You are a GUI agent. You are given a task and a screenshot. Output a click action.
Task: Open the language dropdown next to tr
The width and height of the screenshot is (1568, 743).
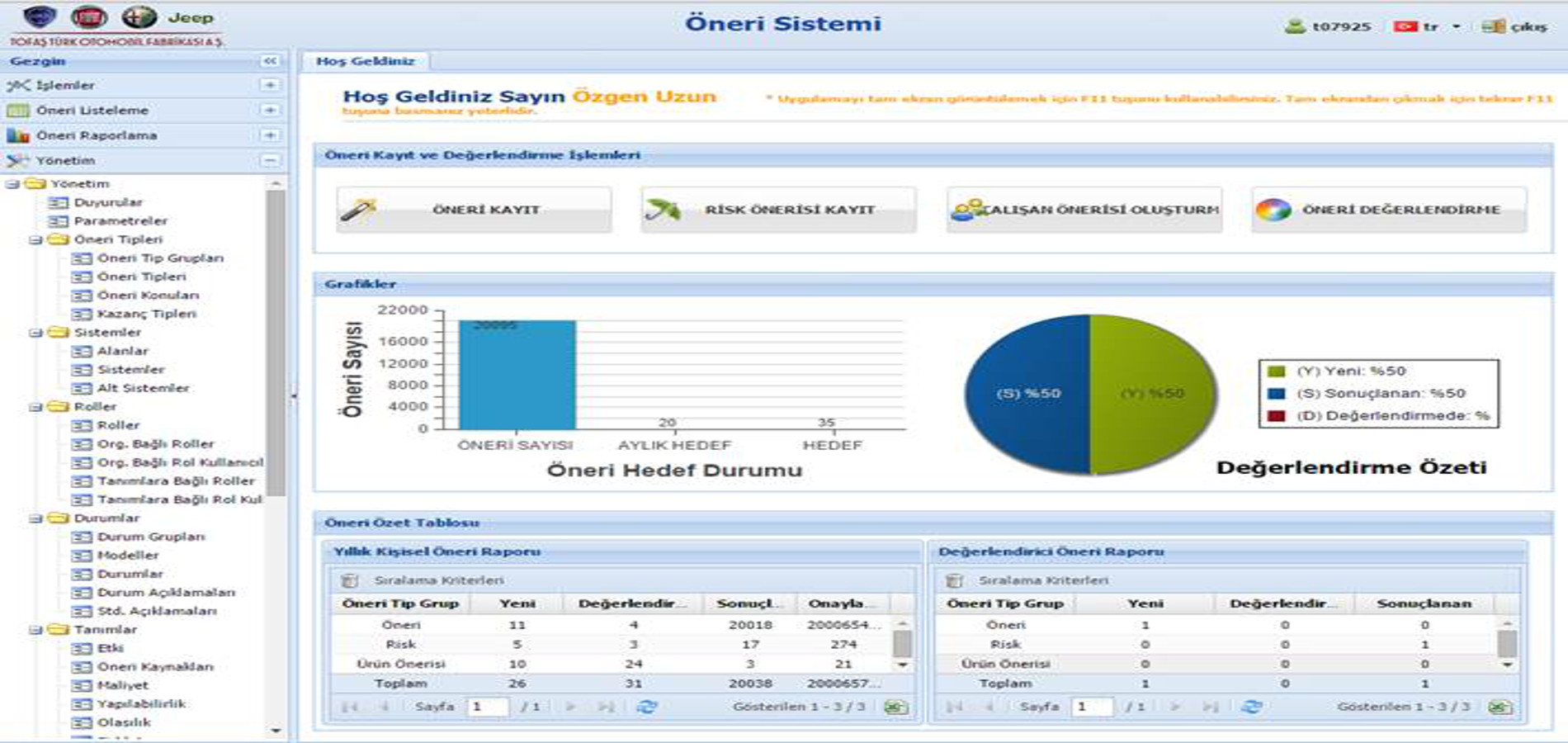[x=1457, y=26]
